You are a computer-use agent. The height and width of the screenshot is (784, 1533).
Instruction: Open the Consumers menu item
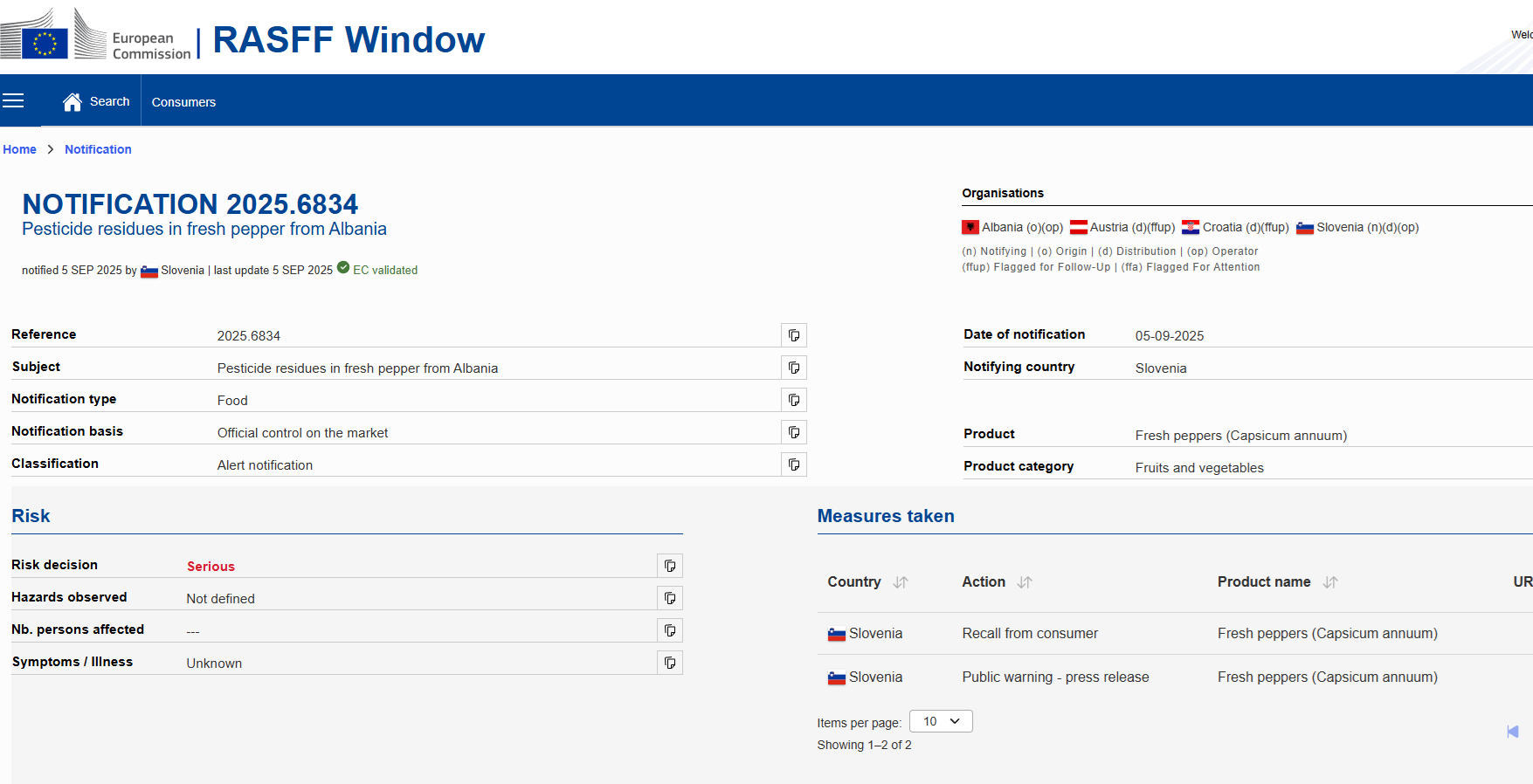(x=183, y=102)
